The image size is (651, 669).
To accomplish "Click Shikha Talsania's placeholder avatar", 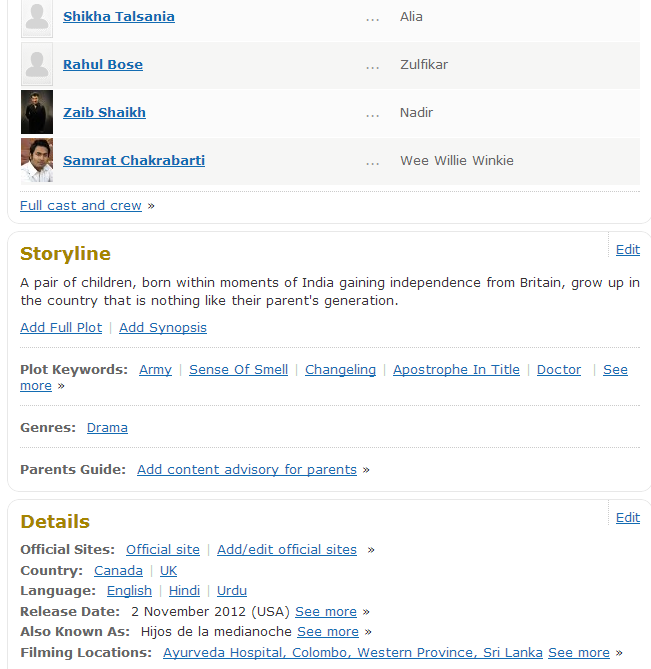I will [x=37, y=17].
